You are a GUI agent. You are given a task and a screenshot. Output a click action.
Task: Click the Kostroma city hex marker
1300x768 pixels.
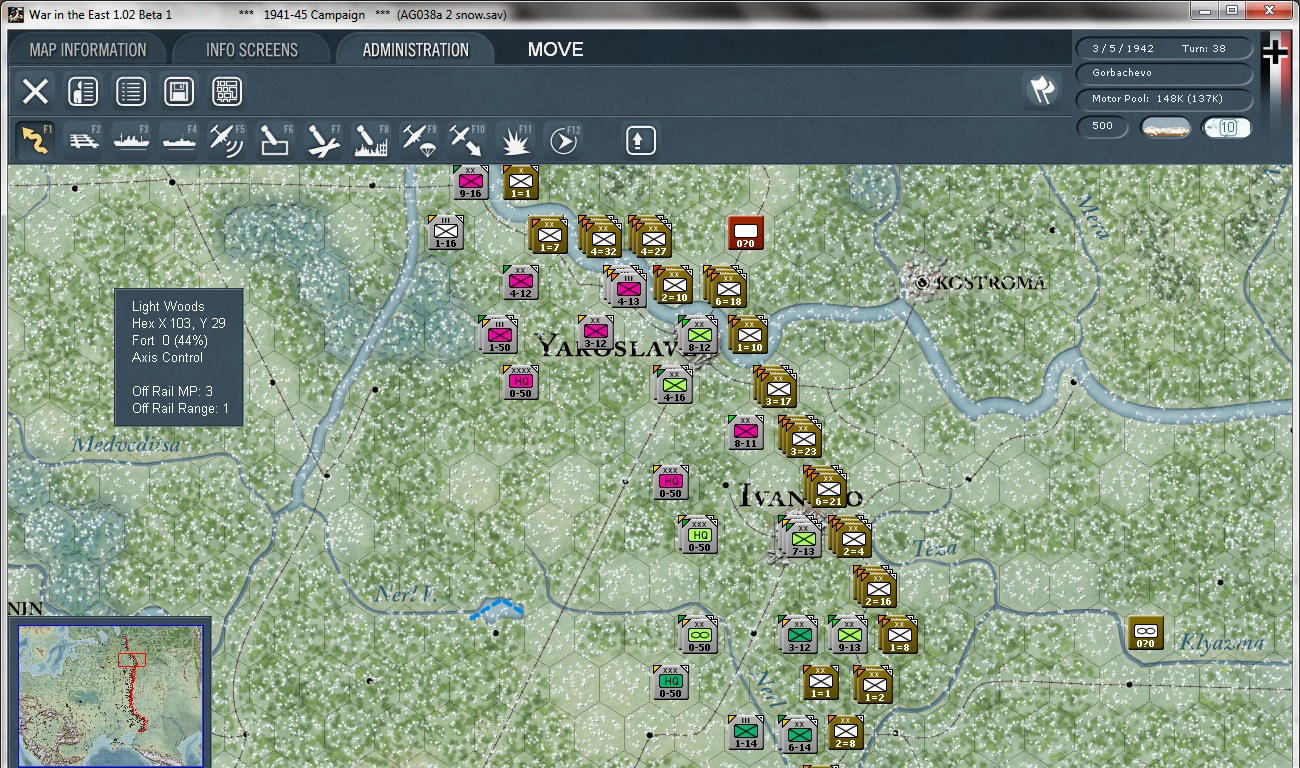pyautogui.click(x=922, y=283)
